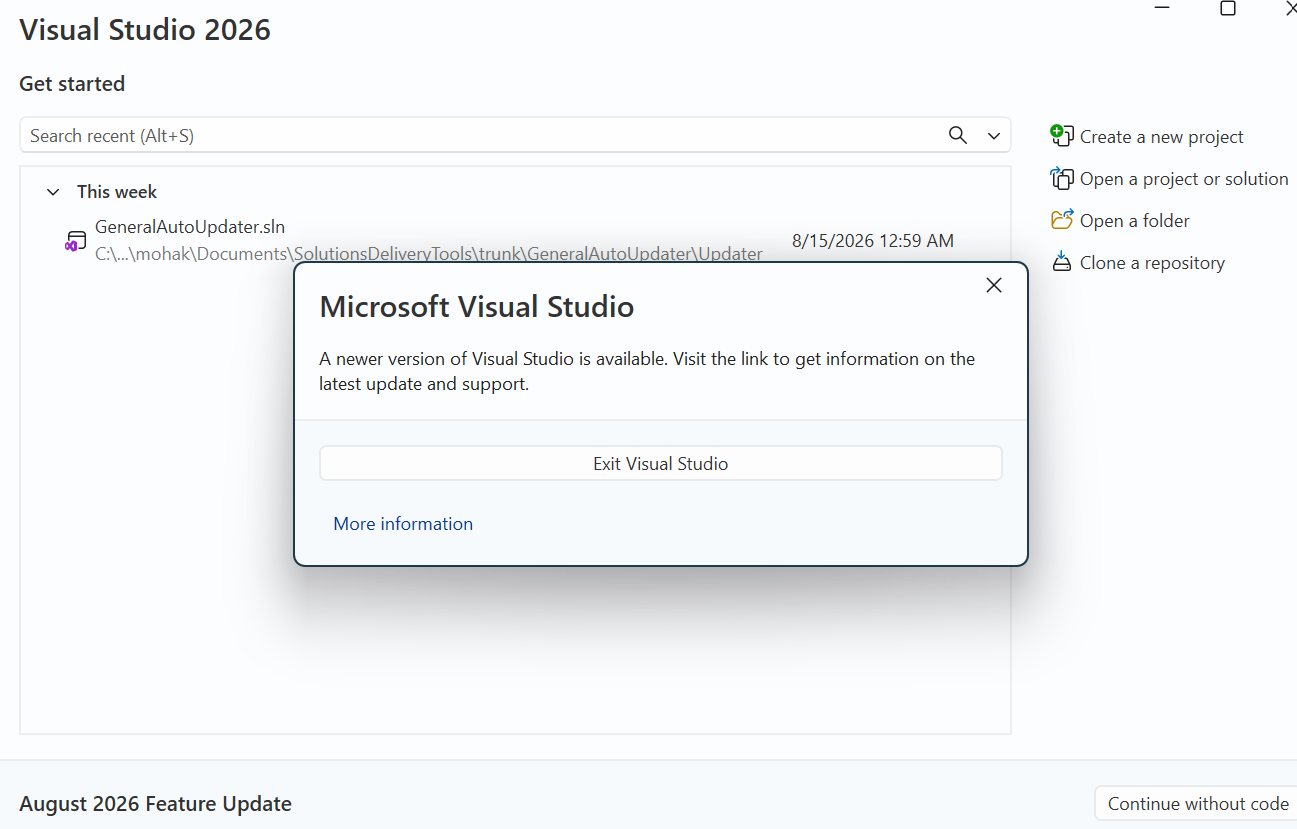1297x829 pixels.
Task: Open GeneralAutoUpdater.sln from recent list
Action: pos(515,240)
